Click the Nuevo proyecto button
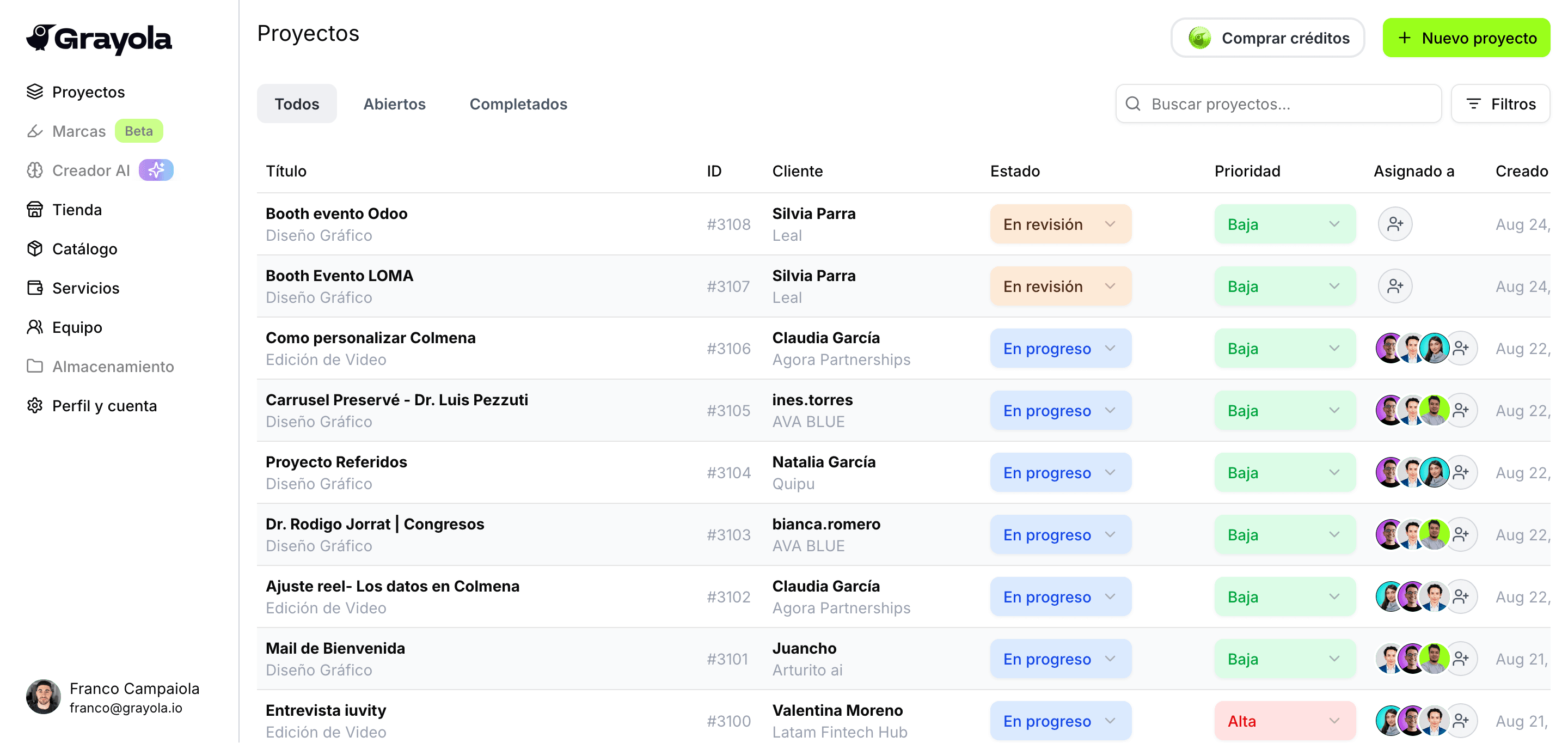1568x743 pixels. point(1466,37)
